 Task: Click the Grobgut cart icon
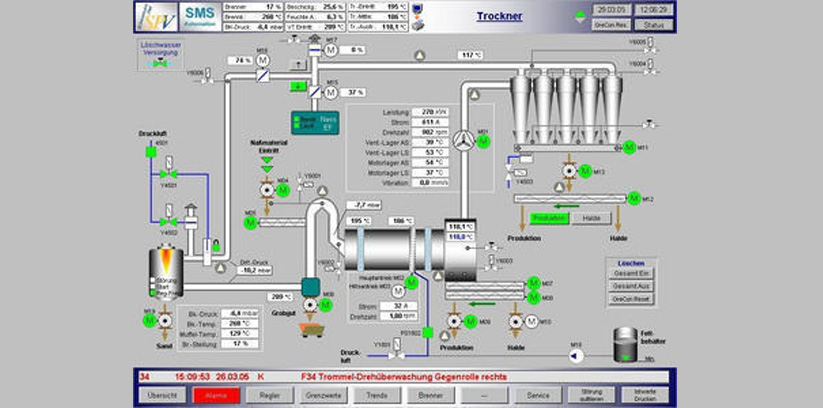pos(311,330)
